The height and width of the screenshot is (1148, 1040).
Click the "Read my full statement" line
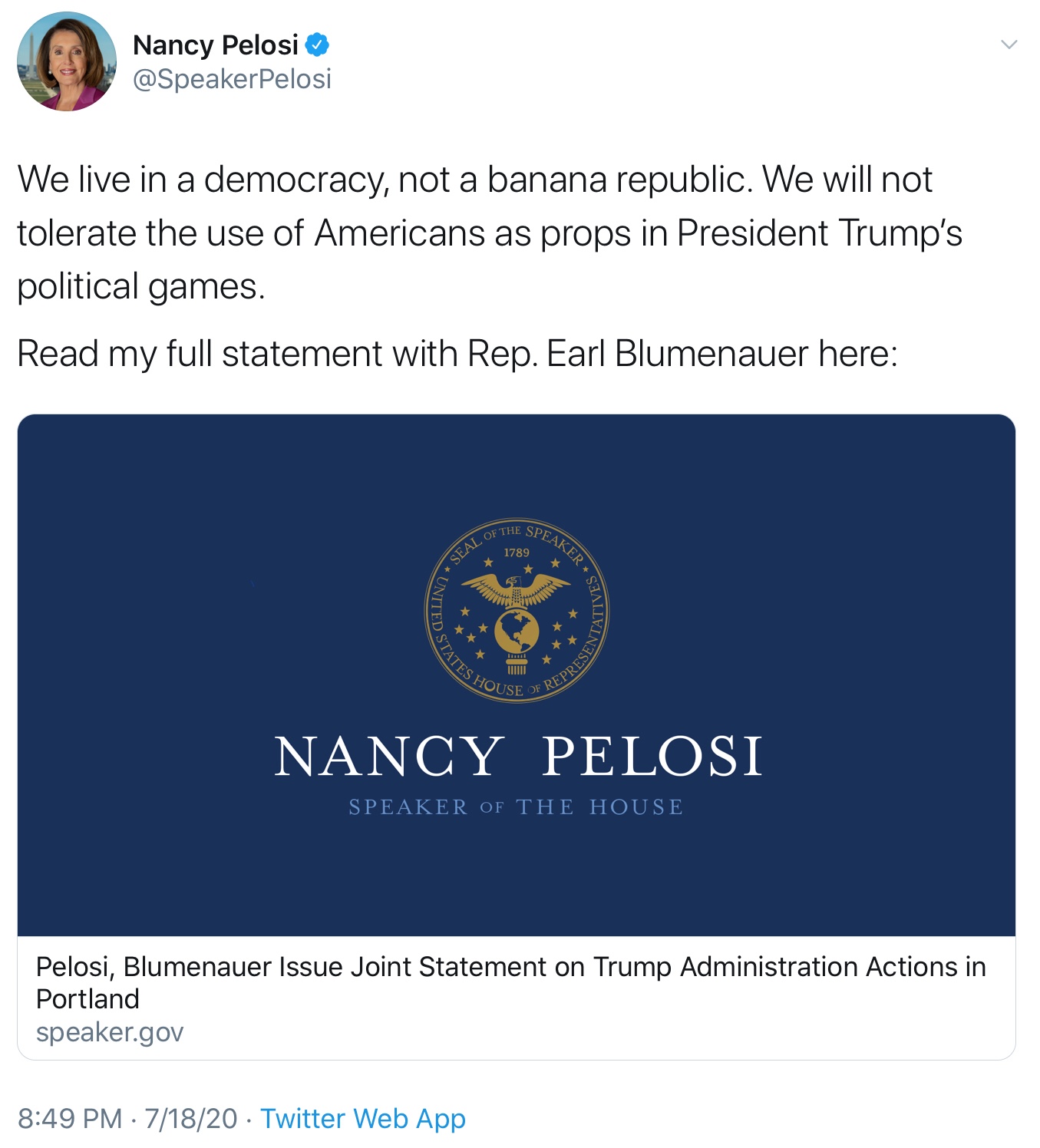(x=457, y=354)
